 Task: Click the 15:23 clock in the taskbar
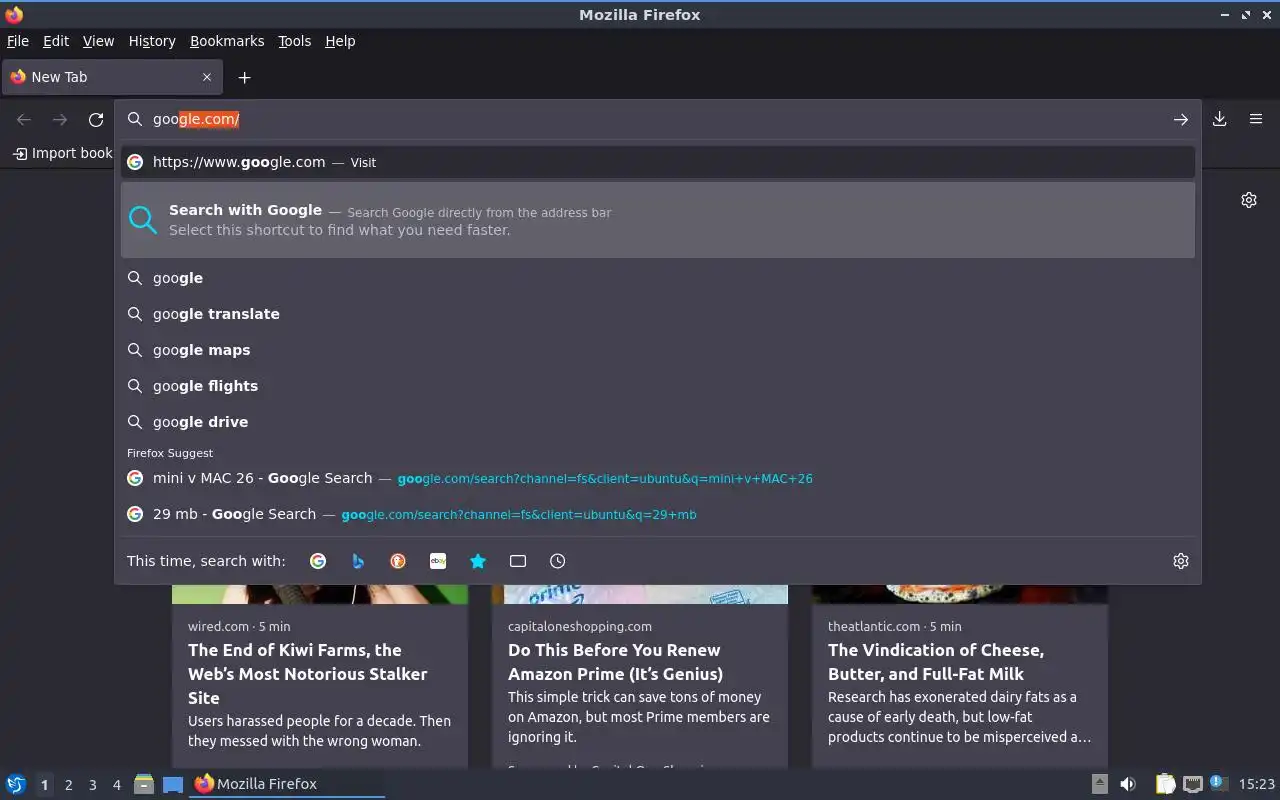coord(1257,784)
